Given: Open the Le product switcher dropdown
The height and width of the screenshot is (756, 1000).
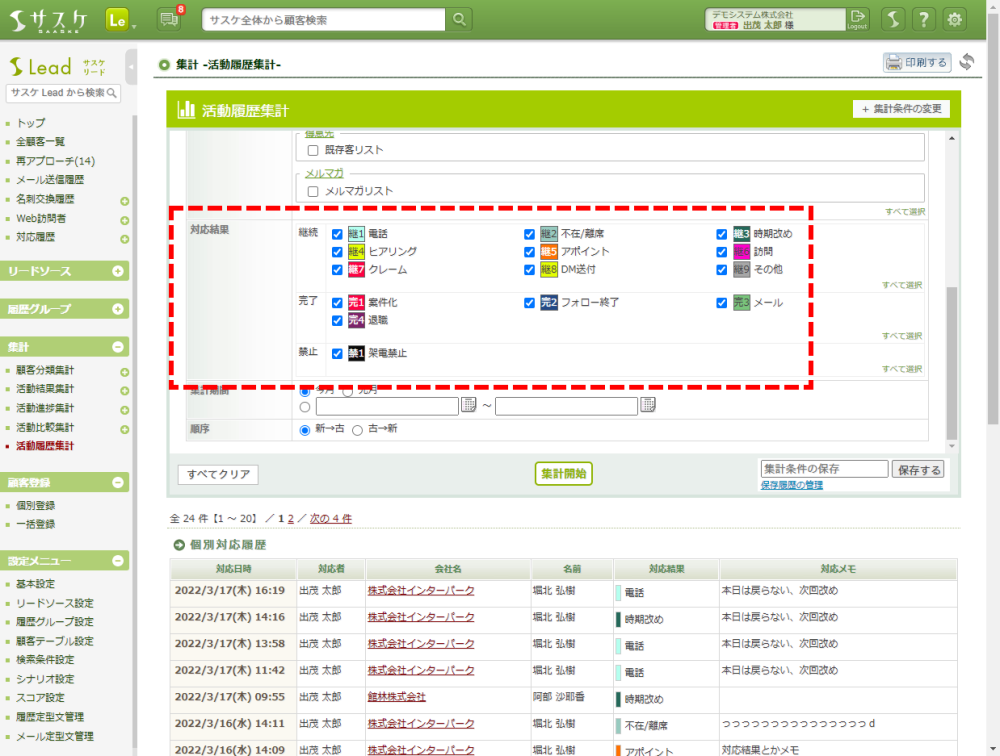Looking at the screenshot, I should pos(120,20).
